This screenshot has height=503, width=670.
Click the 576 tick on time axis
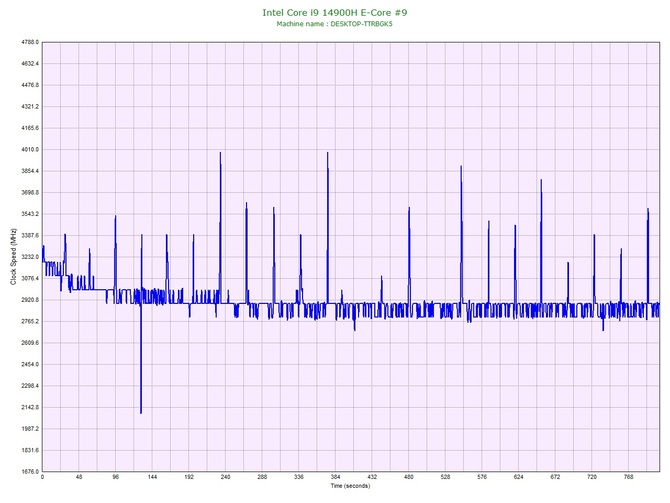click(482, 477)
